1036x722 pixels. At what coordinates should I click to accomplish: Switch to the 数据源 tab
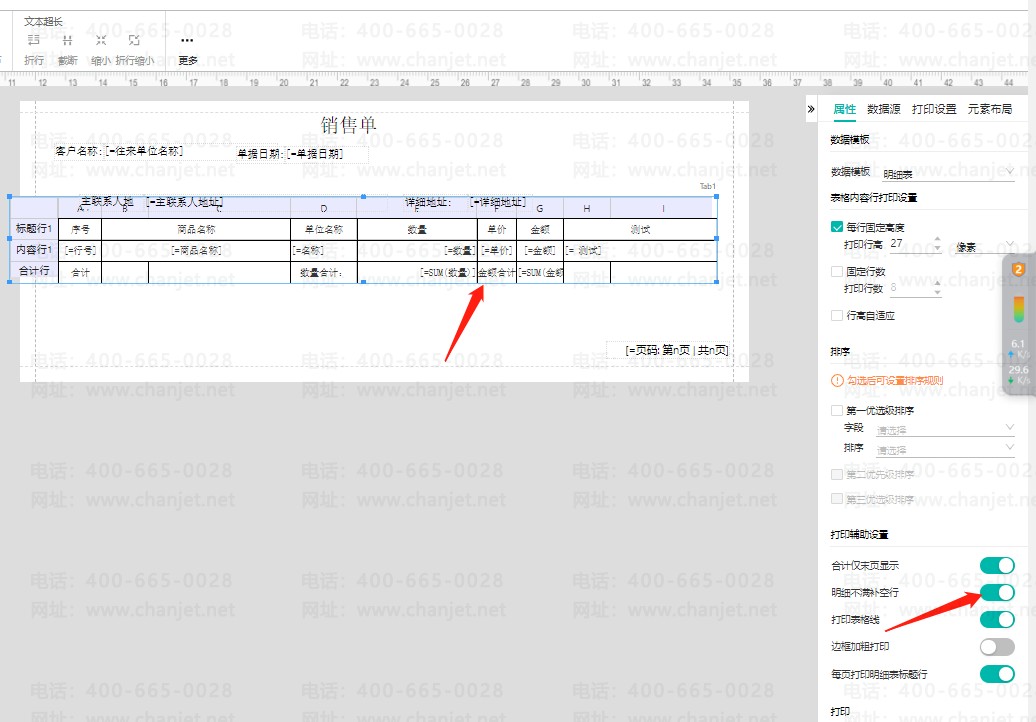(x=883, y=109)
